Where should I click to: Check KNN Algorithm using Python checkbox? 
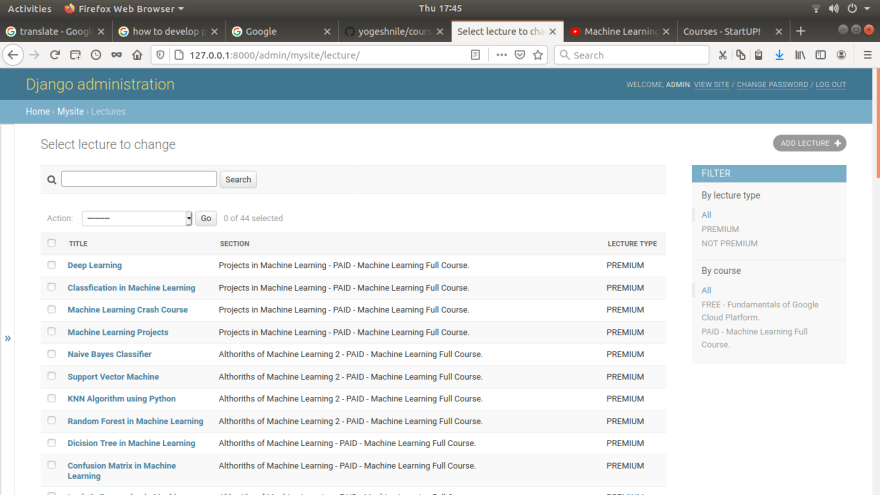click(x=52, y=398)
